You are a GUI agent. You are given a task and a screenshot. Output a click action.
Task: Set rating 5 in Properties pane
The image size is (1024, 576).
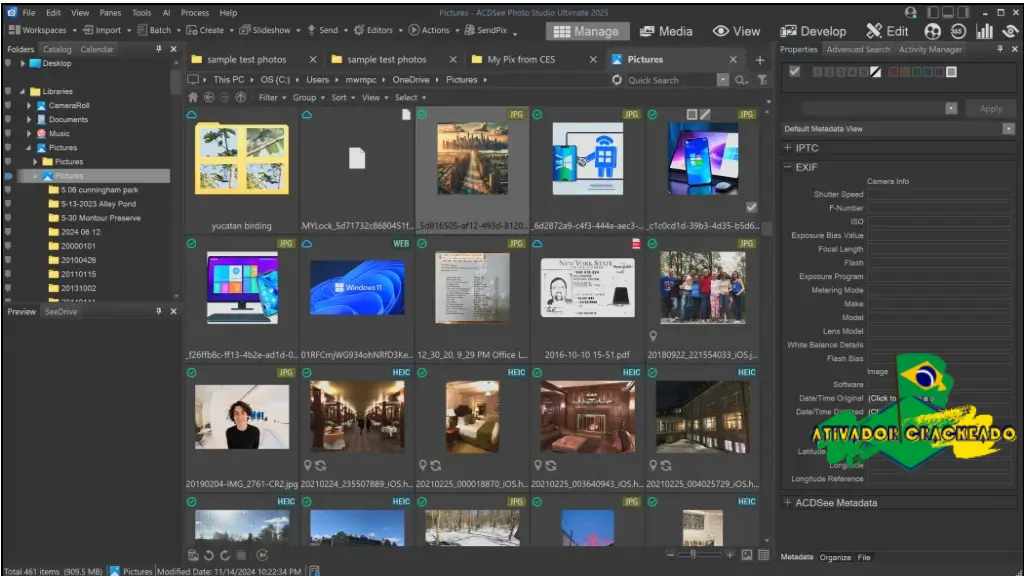click(x=864, y=72)
